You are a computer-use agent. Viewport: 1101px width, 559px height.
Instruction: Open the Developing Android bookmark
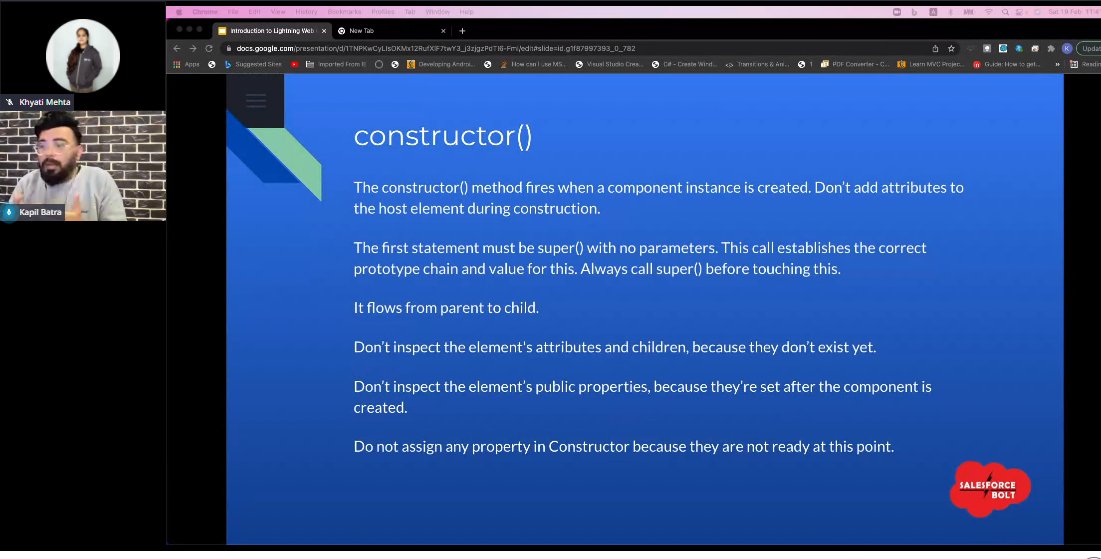pos(441,64)
